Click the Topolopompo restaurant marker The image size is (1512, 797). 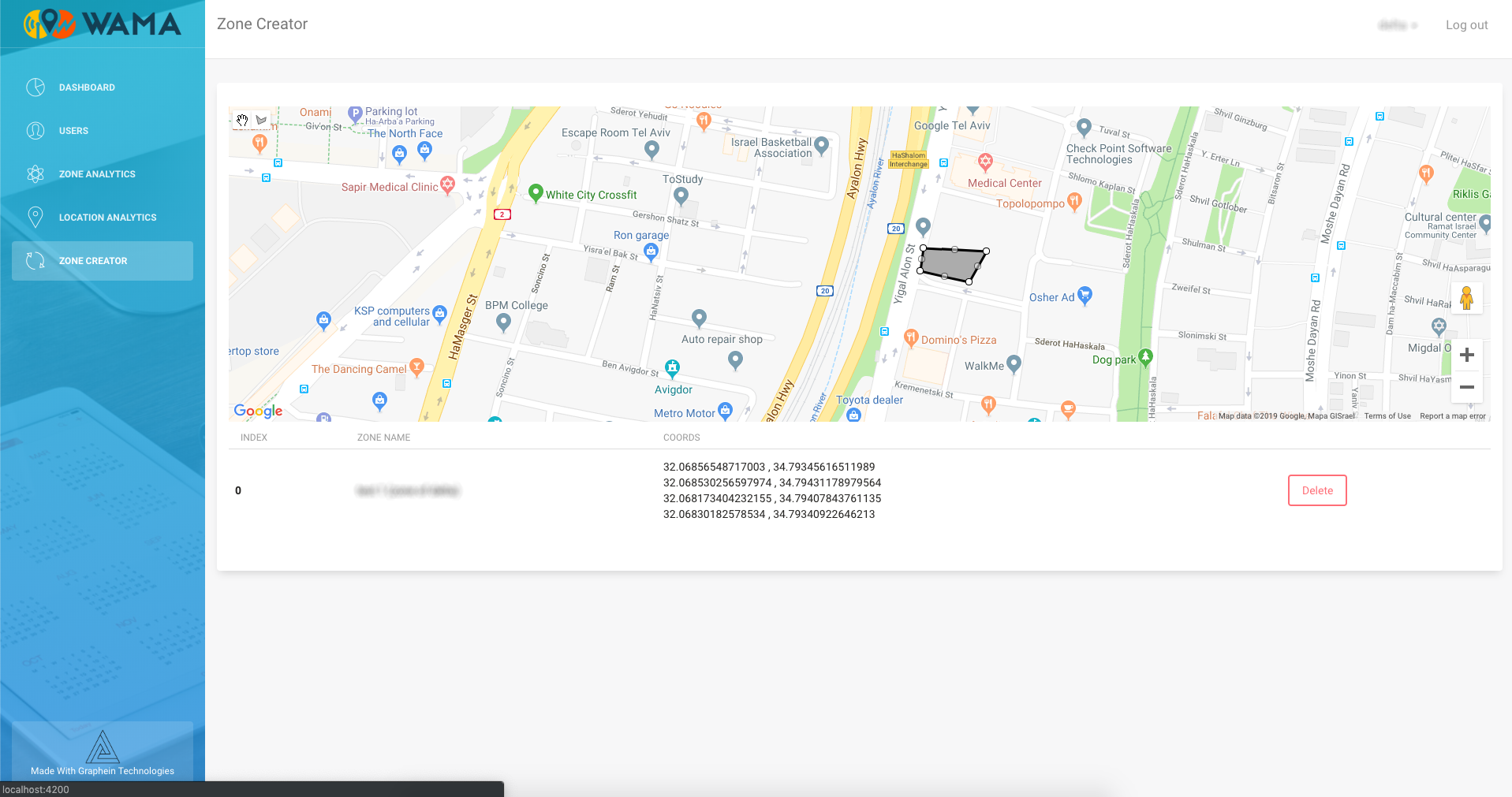[1074, 202]
